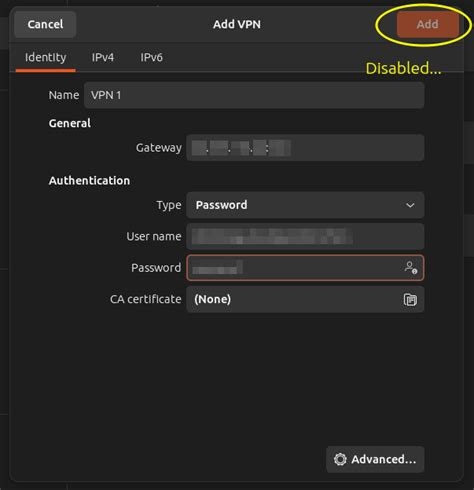Click the chevron arrow of the Type combo

click(x=410, y=205)
